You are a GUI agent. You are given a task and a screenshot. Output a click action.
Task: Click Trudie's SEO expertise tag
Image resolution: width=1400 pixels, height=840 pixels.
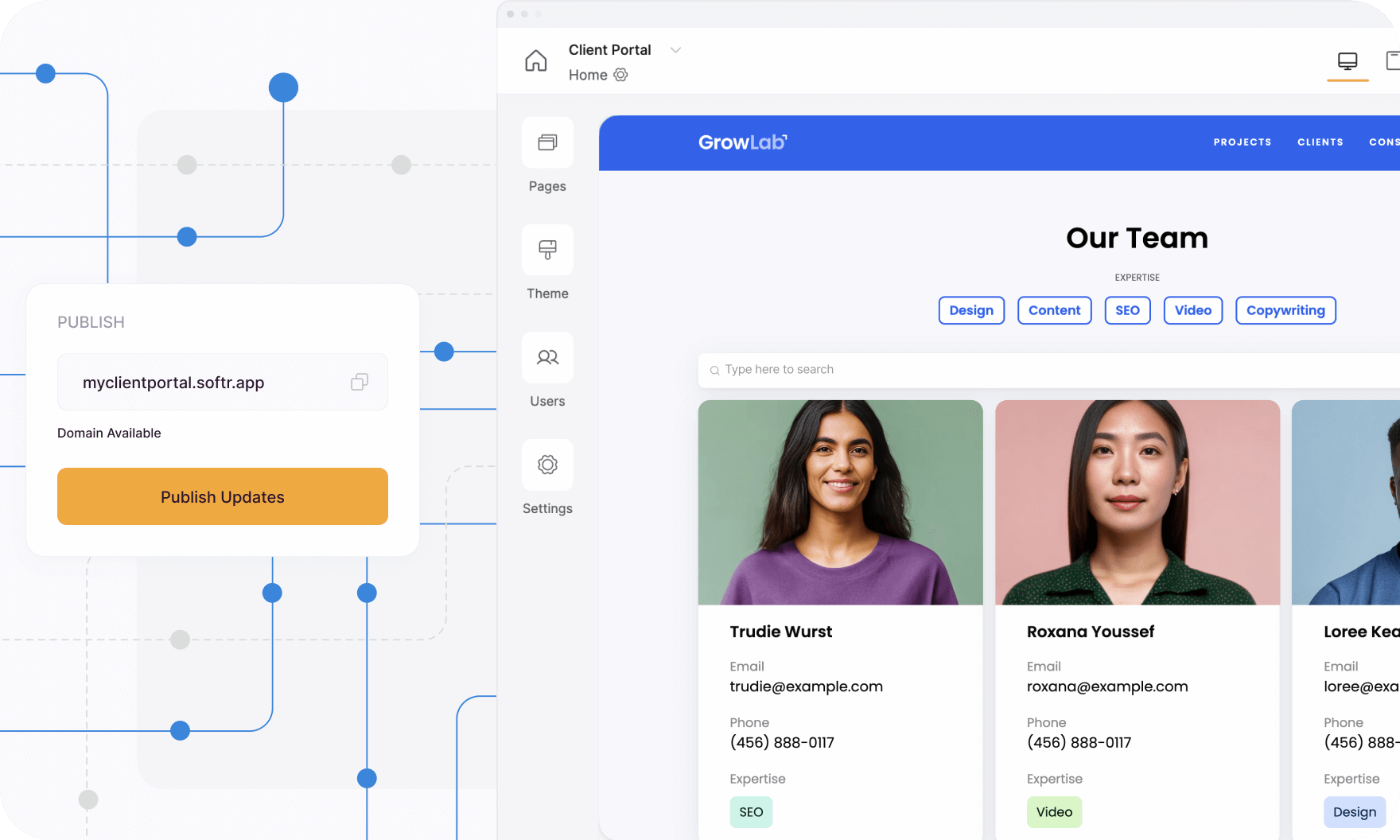[x=751, y=812]
